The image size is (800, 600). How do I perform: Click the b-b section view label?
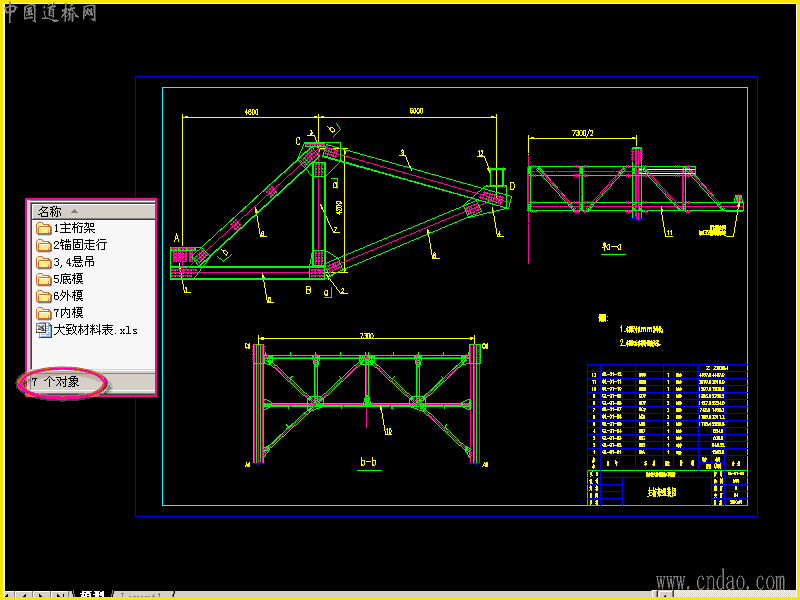(368, 462)
